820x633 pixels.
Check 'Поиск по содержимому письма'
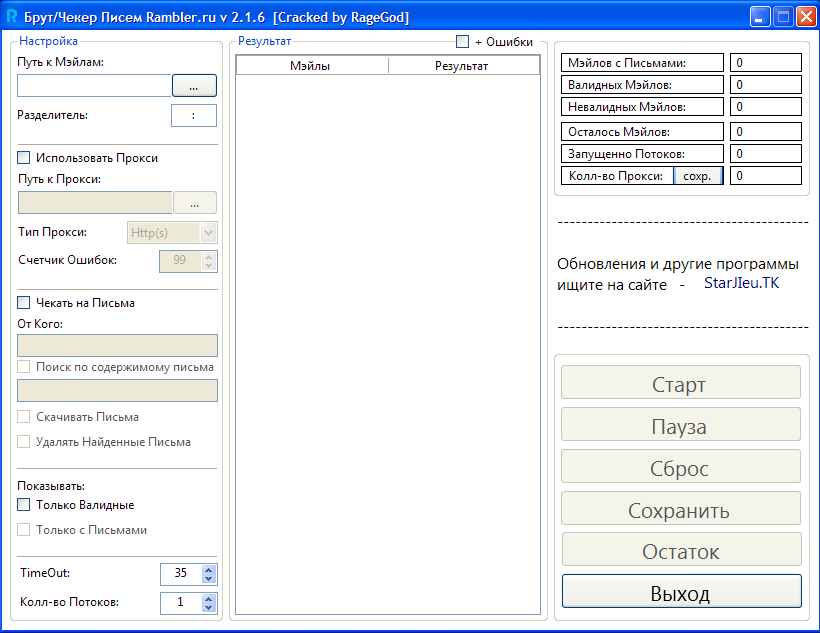coord(24,367)
